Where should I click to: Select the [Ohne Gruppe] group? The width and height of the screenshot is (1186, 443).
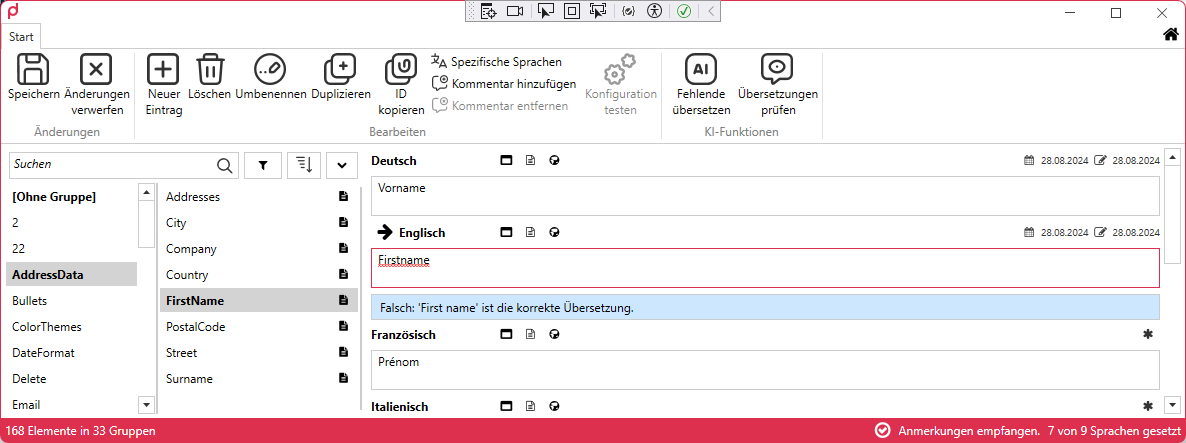pos(71,197)
